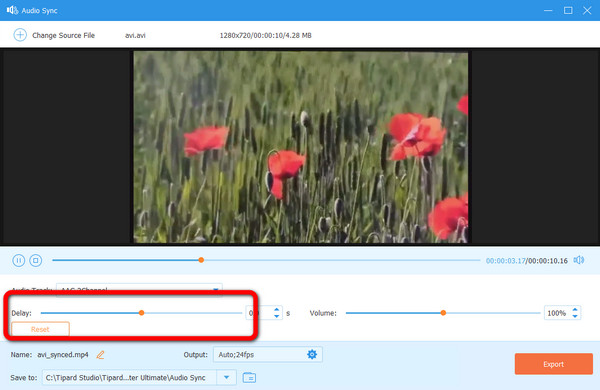Screen dimensions: 600x390
Task: Click the avi_synced.mp4 file name
Action: [x=63, y=355]
